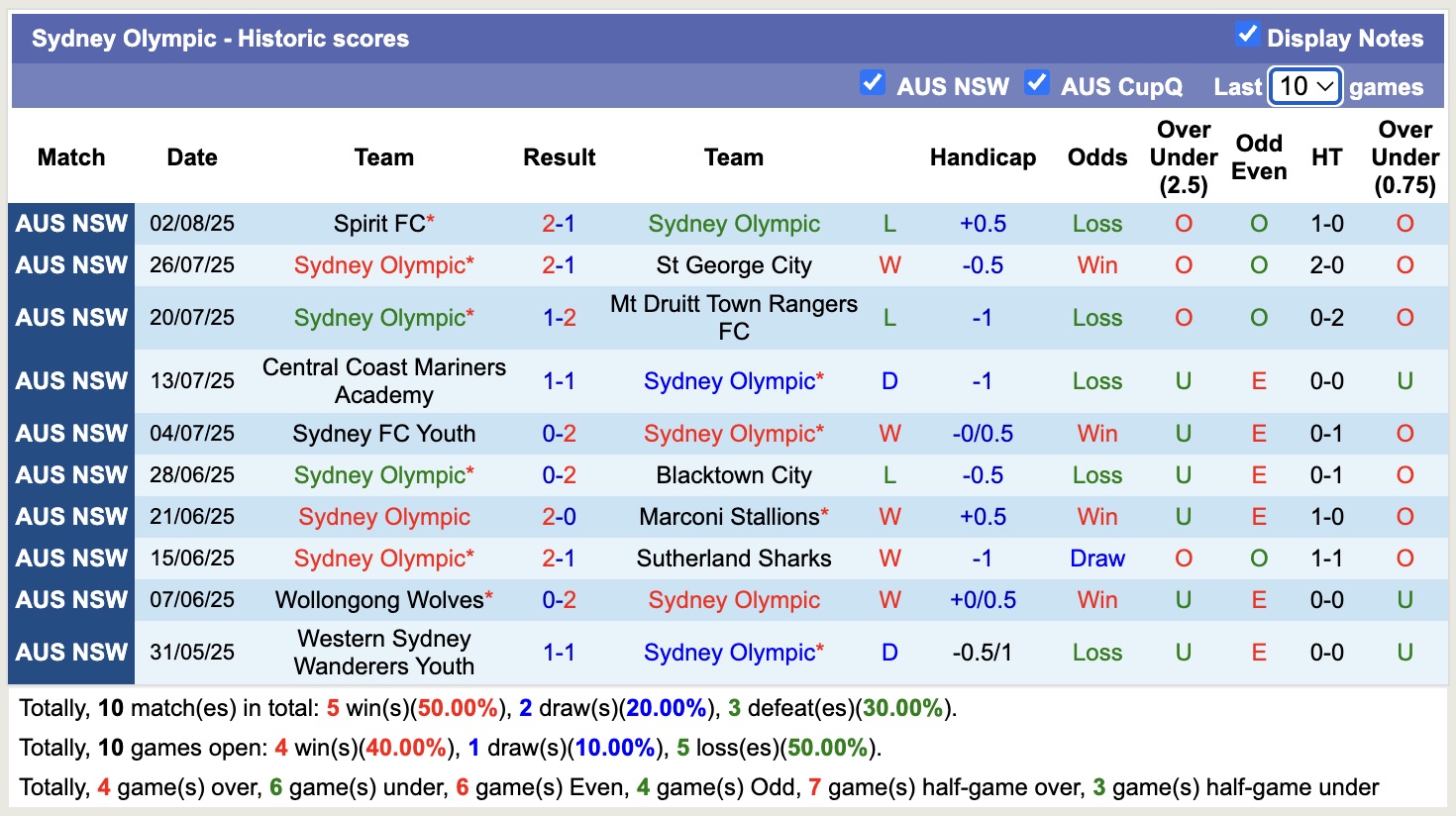1456x816 pixels.
Task: Click Sutherland Sharks team name
Action: tap(733, 558)
